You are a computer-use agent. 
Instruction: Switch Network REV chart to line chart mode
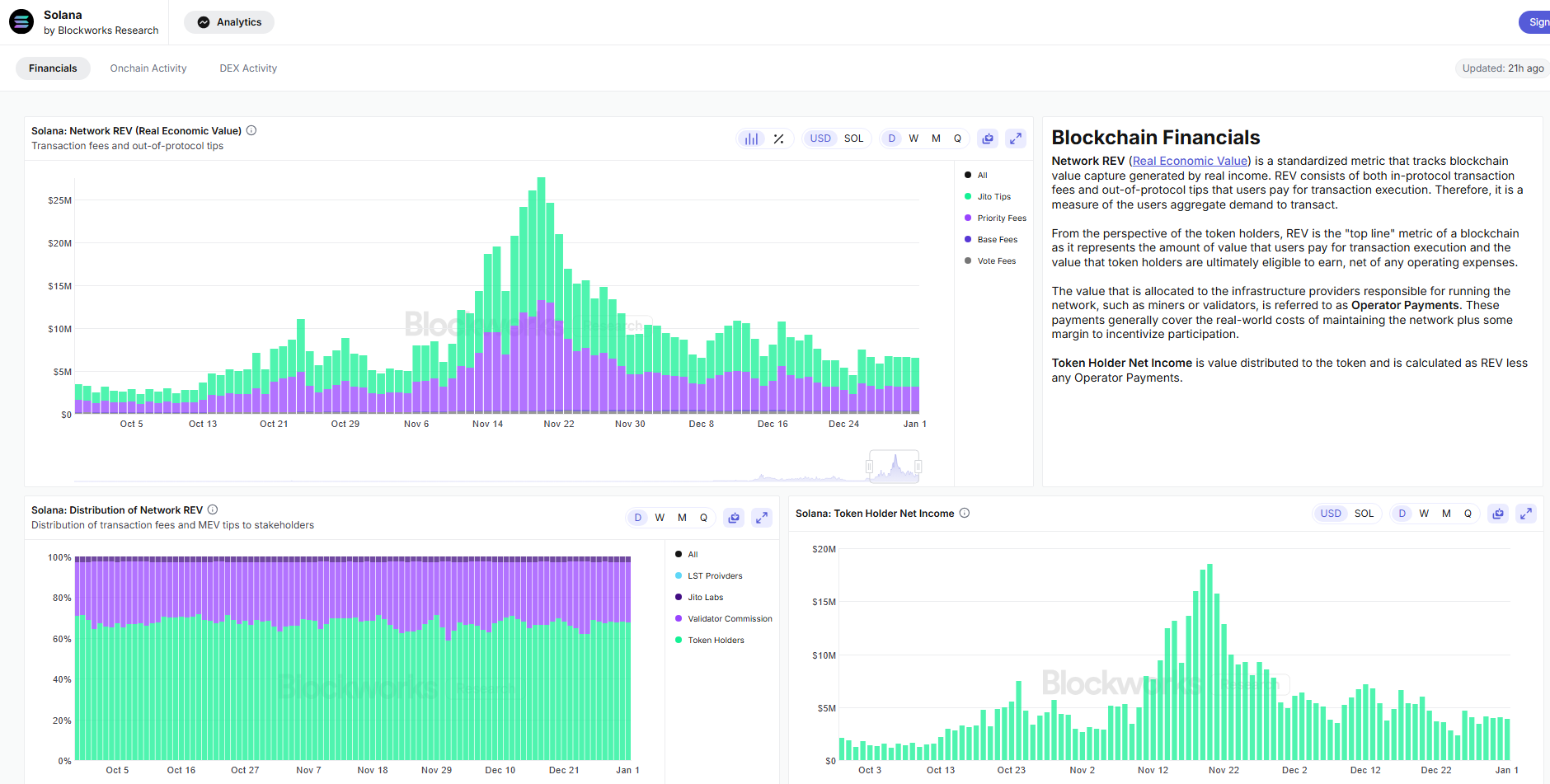point(777,138)
